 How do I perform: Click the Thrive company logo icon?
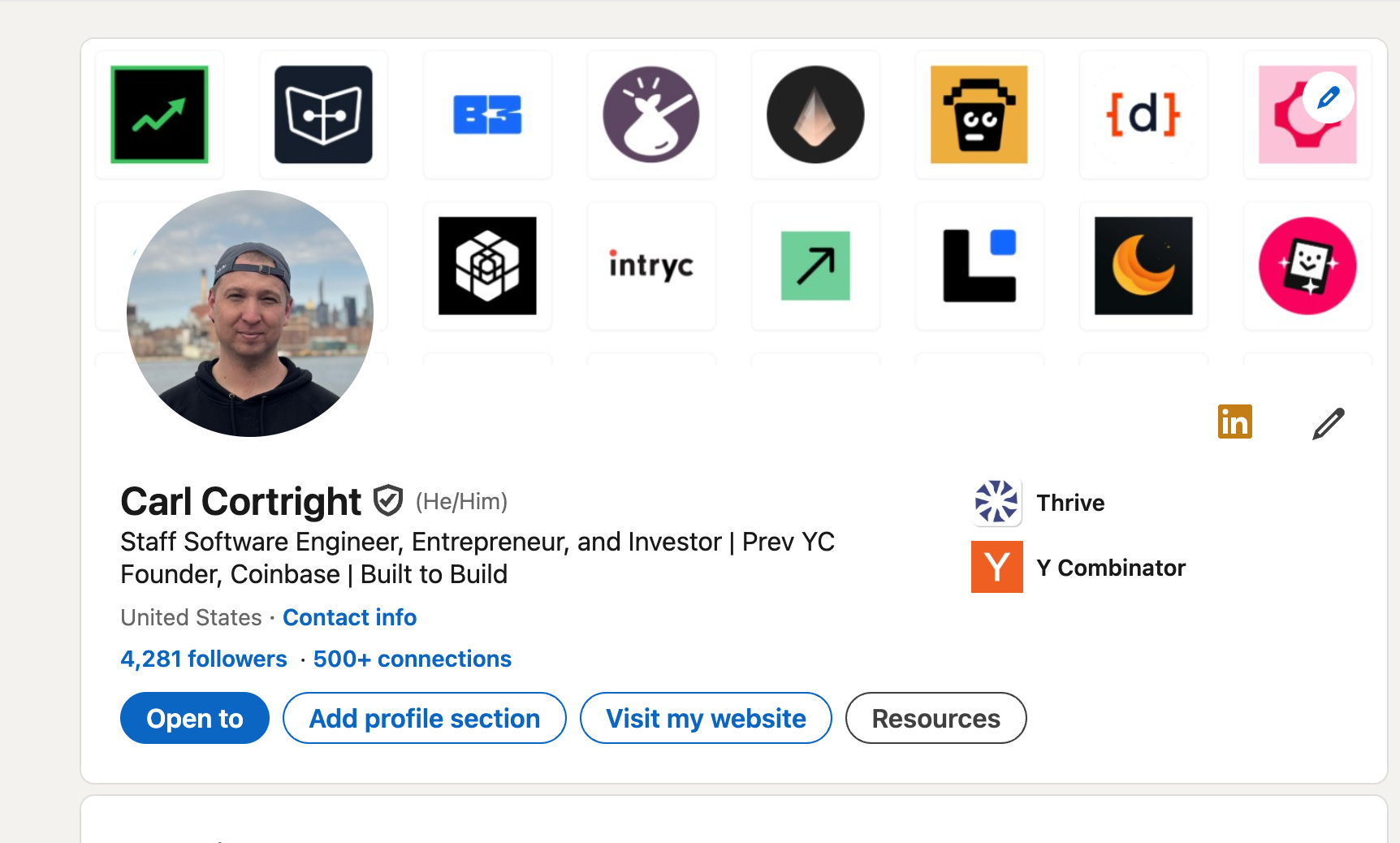(x=996, y=502)
